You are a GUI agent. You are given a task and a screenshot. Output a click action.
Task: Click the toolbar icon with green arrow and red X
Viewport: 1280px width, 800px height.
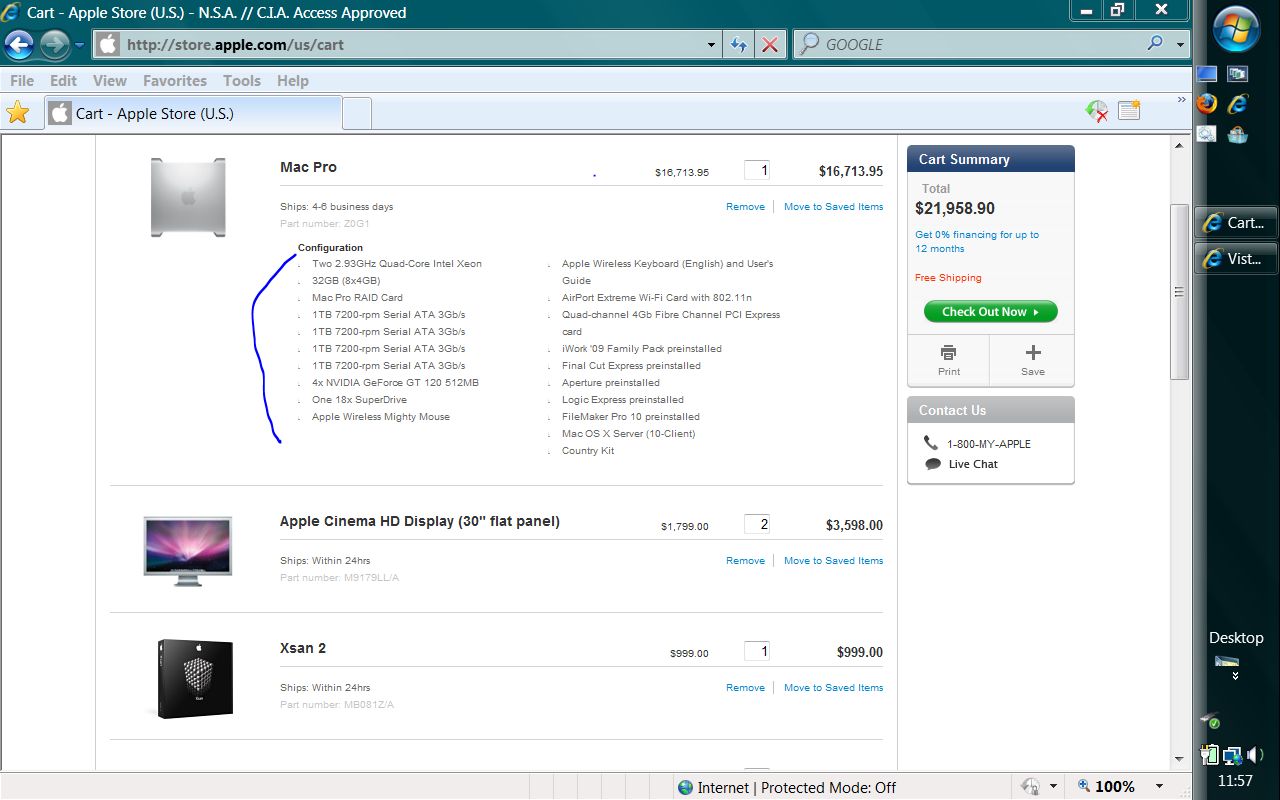click(1097, 111)
